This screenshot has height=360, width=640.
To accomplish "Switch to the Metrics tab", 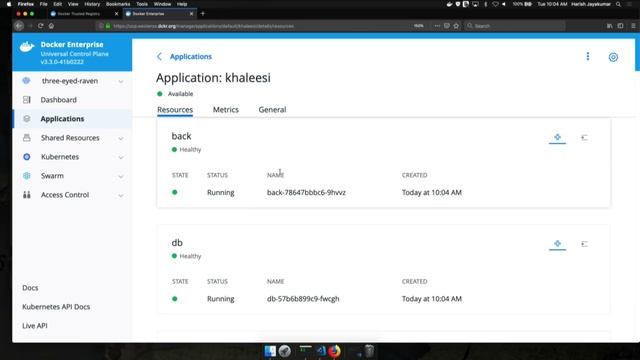I will point(226,109).
